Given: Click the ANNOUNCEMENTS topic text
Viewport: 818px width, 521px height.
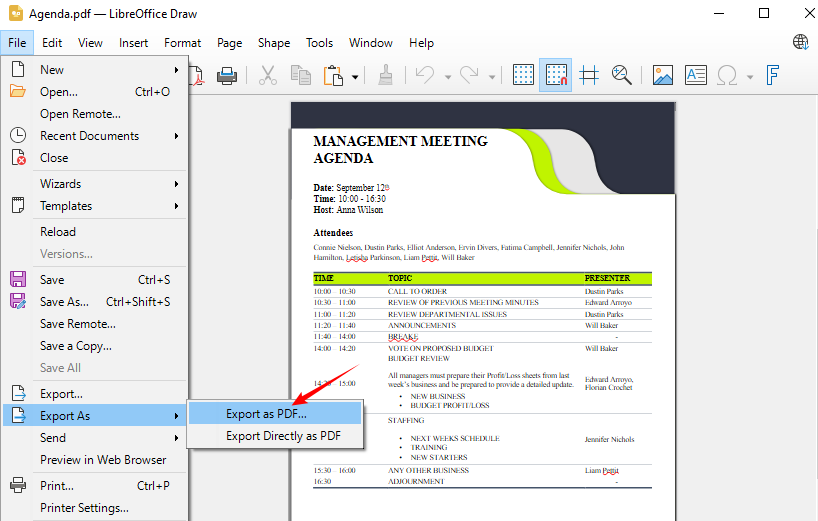Looking at the screenshot, I should pos(422,325).
